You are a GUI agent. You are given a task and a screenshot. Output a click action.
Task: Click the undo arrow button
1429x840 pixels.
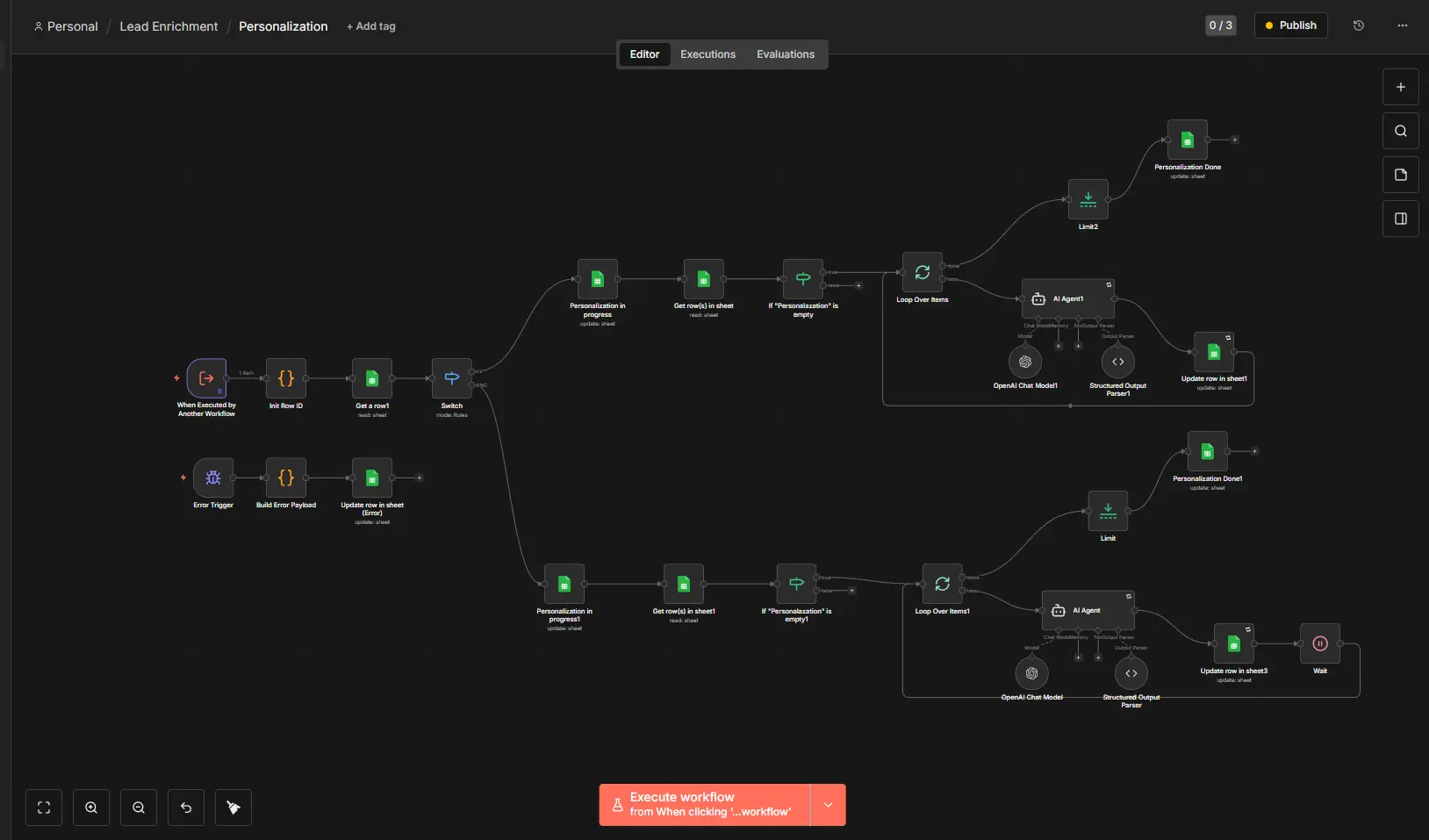tap(186, 808)
